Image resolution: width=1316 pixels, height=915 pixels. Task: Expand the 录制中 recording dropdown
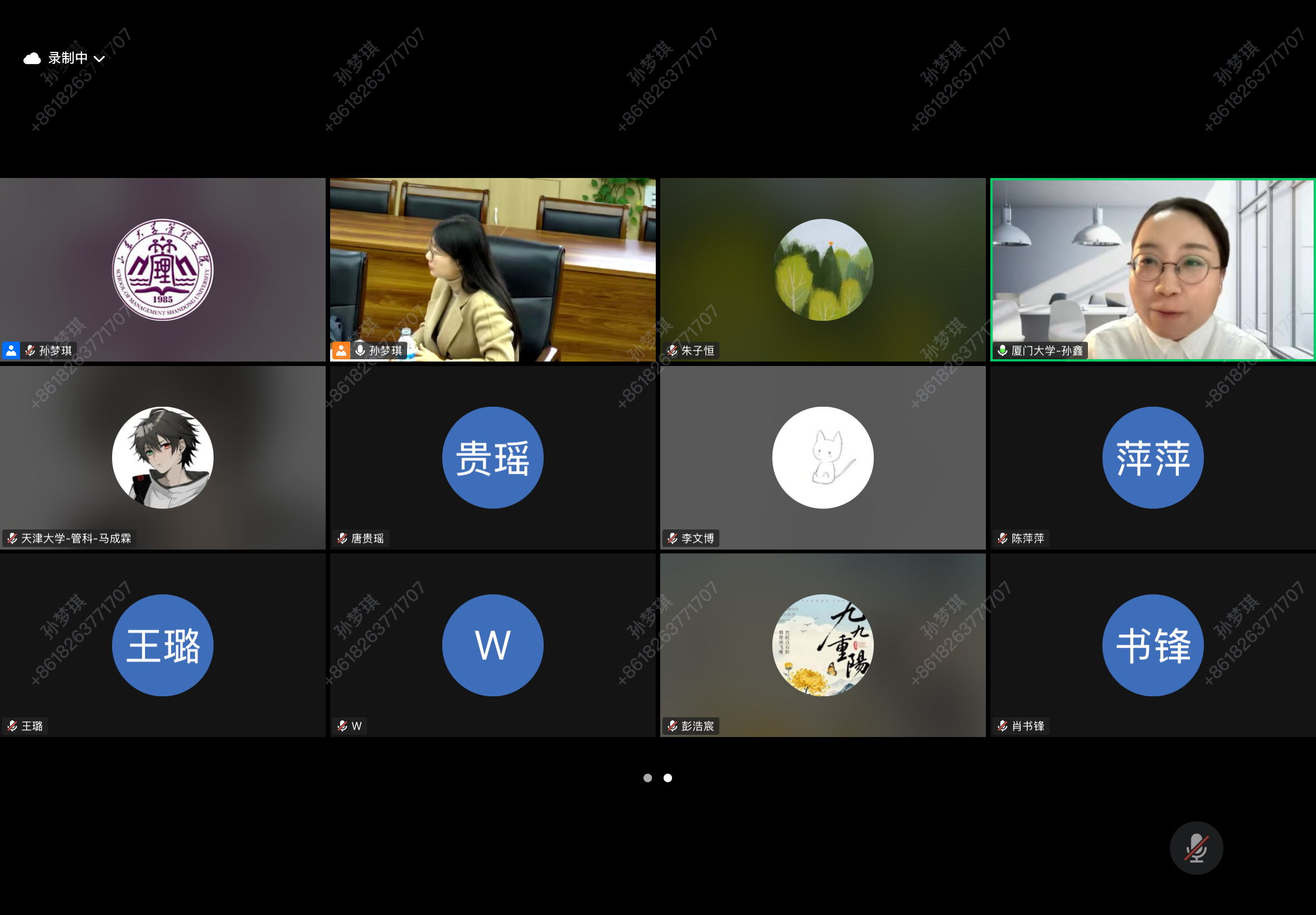click(99, 59)
